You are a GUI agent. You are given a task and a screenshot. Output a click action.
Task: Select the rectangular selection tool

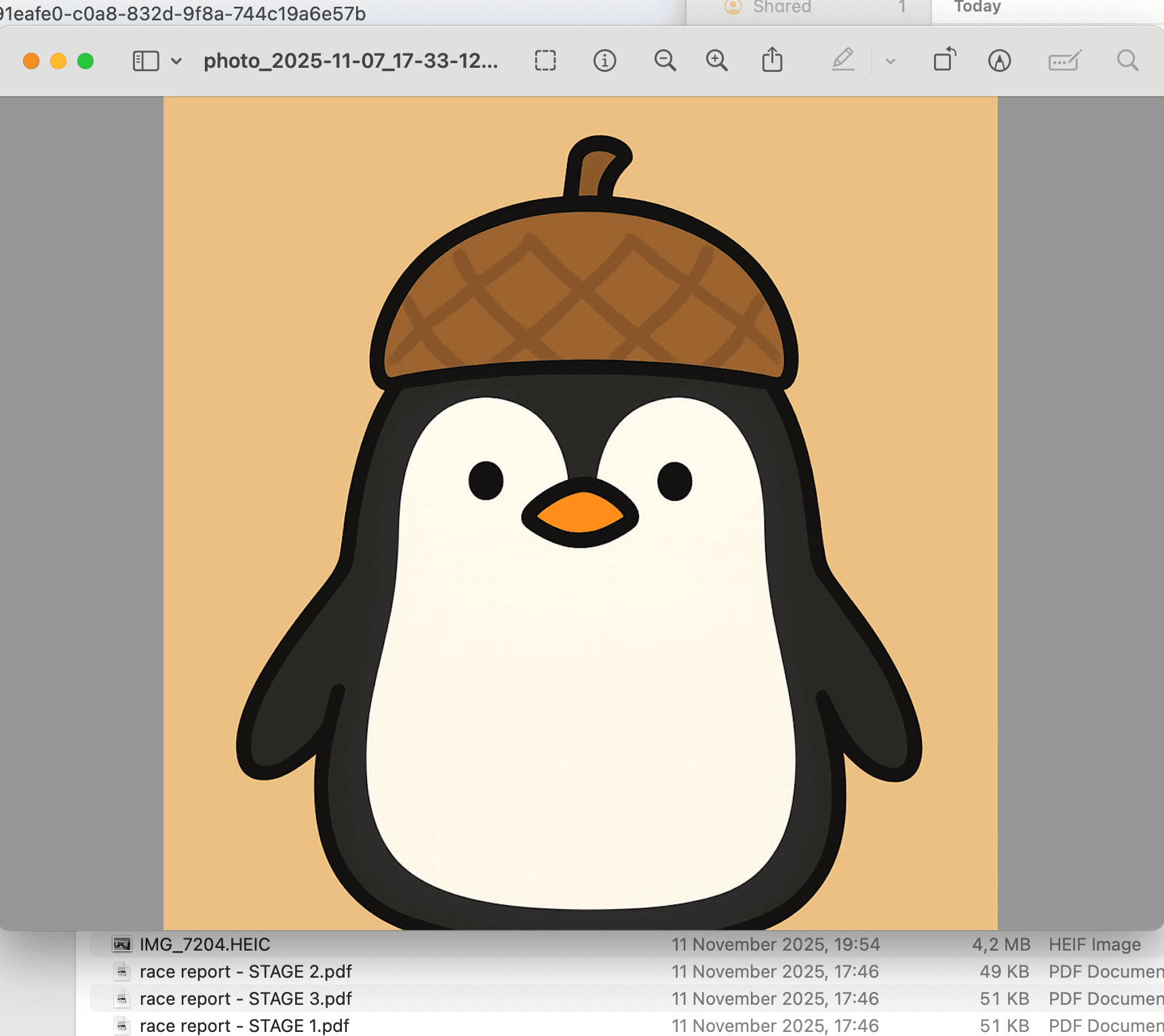point(545,60)
